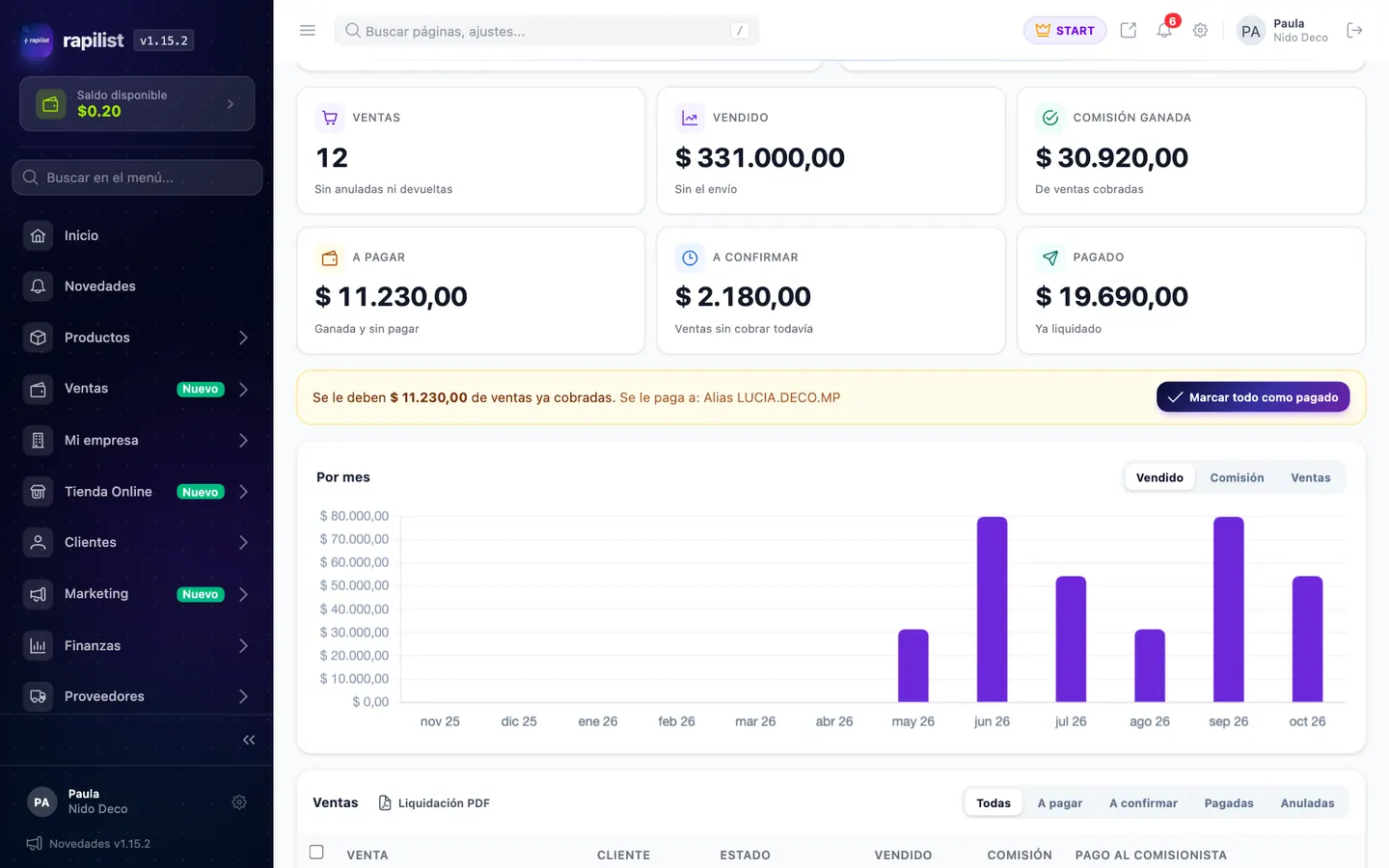Open settings gear in top bar
1389x868 pixels.
pos(1200,31)
